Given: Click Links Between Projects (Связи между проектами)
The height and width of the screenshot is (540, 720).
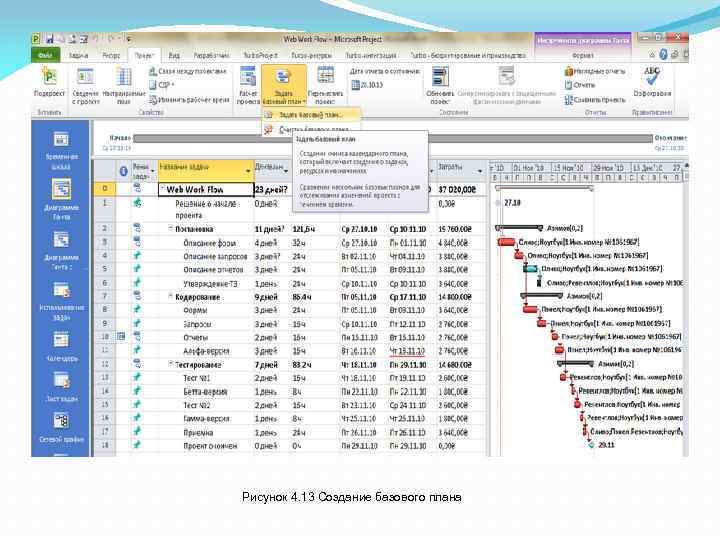Looking at the screenshot, I should coord(188,71).
